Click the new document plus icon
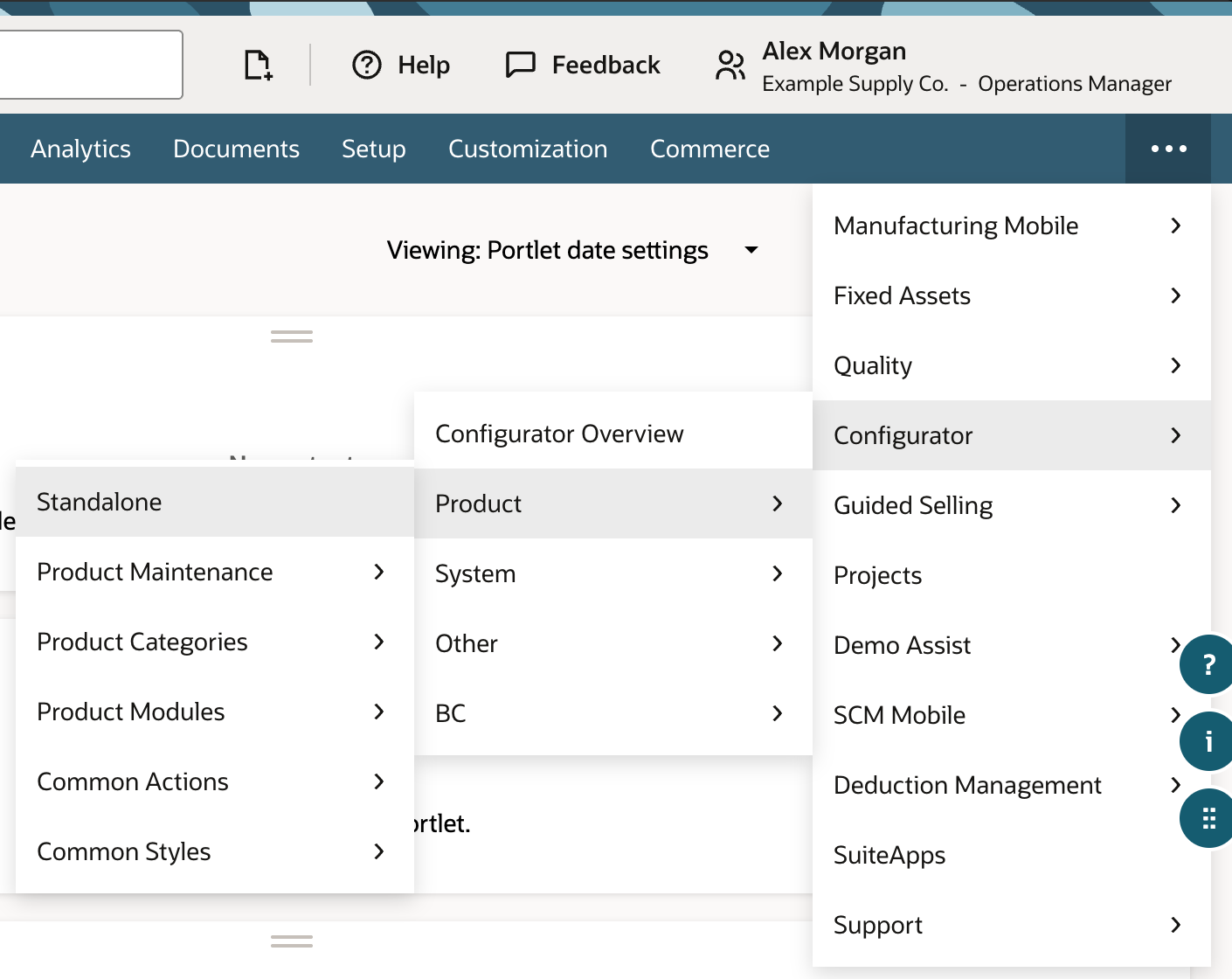This screenshot has width=1232, height=979. pyautogui.click(x=258, y=66)
